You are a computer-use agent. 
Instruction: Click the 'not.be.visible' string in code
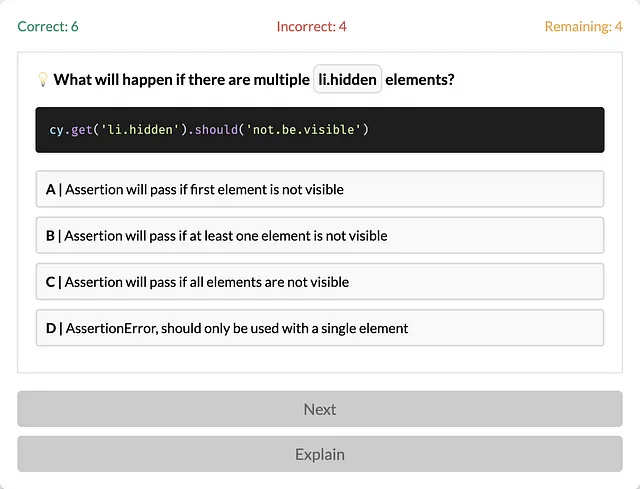coord(304,130)
